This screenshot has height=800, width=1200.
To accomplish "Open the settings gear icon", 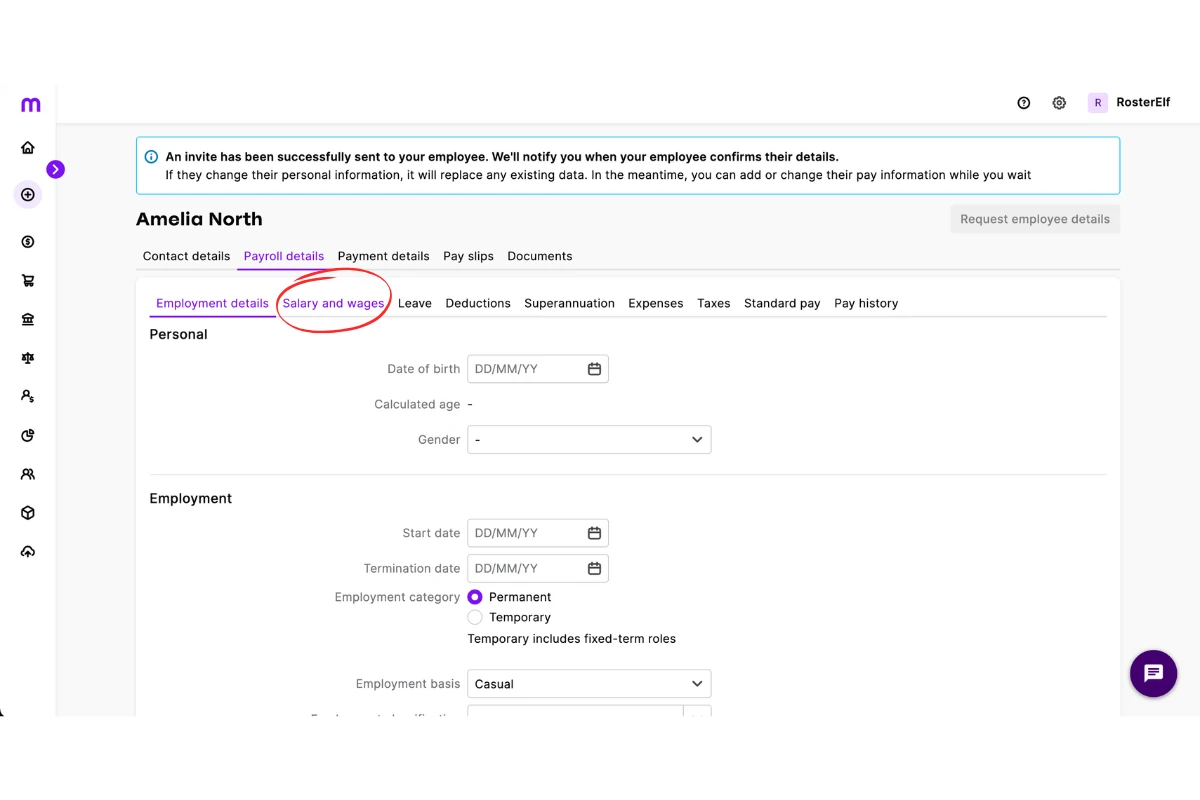I will point(1059,103).
